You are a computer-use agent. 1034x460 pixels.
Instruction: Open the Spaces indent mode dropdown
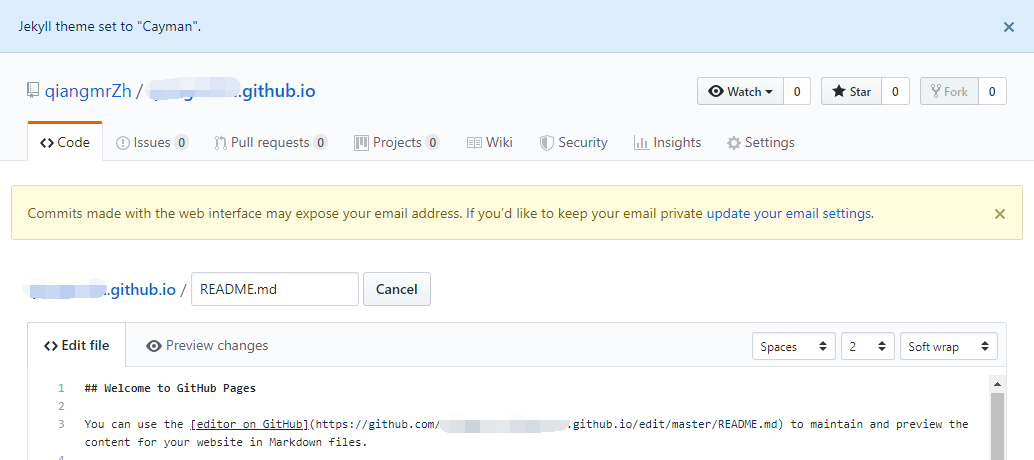794,346
